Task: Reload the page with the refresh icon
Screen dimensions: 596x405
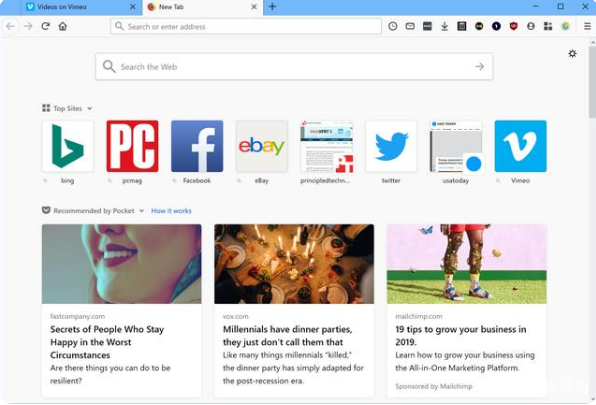Action: click(46, 26)
